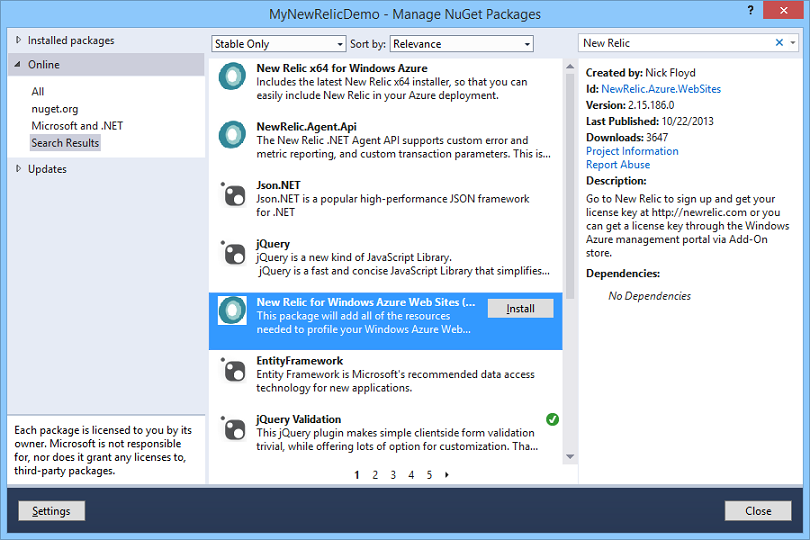
Task: Select the jQuery Validation package title
Action: point(299,419)
